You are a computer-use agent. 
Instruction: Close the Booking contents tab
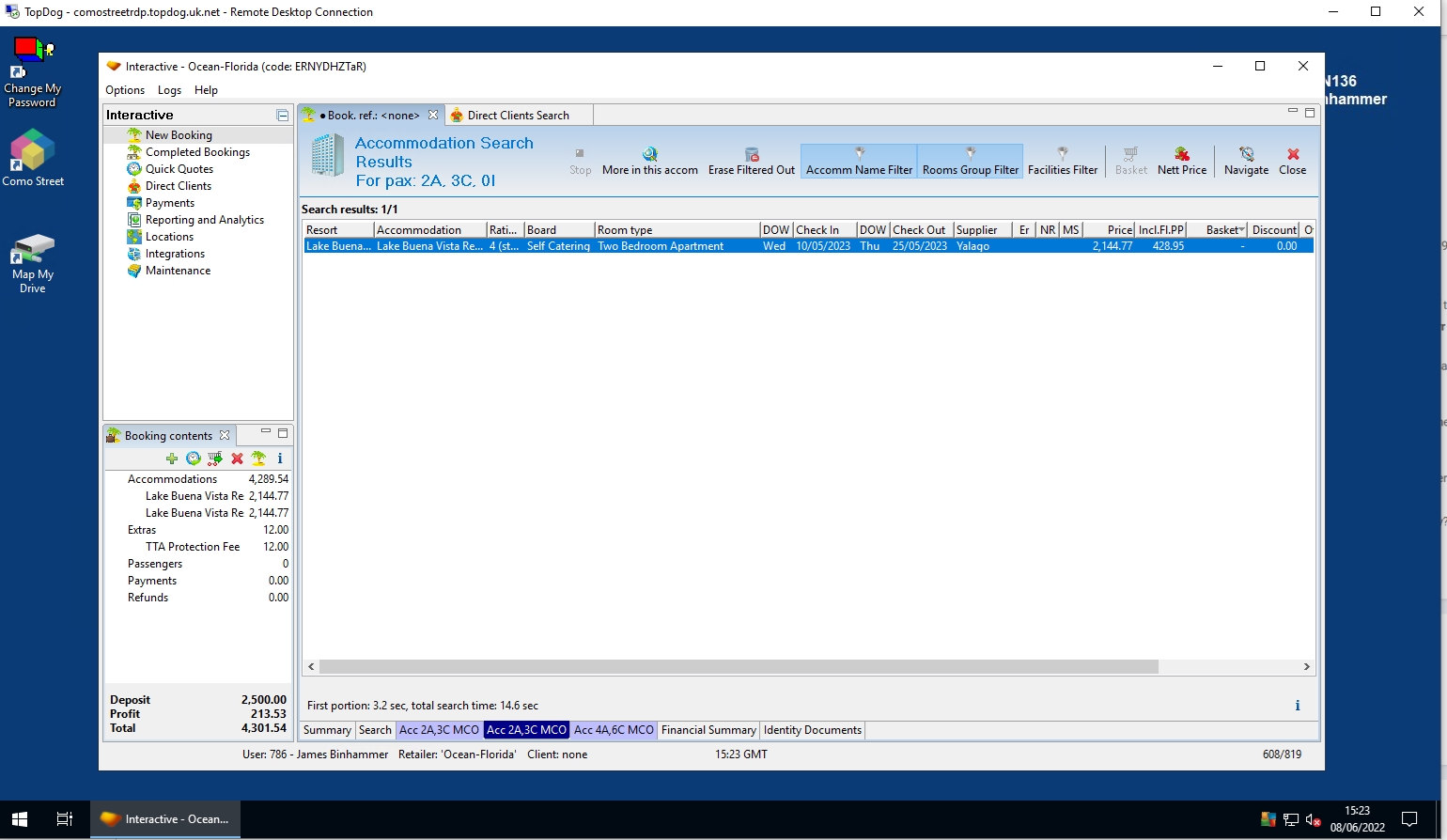click(x=225, y=436)
